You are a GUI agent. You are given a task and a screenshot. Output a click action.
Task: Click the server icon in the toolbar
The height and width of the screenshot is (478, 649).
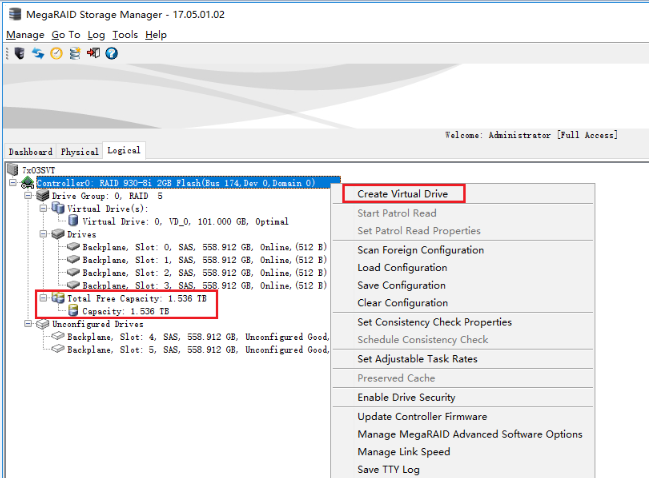(x=19, y=54)
